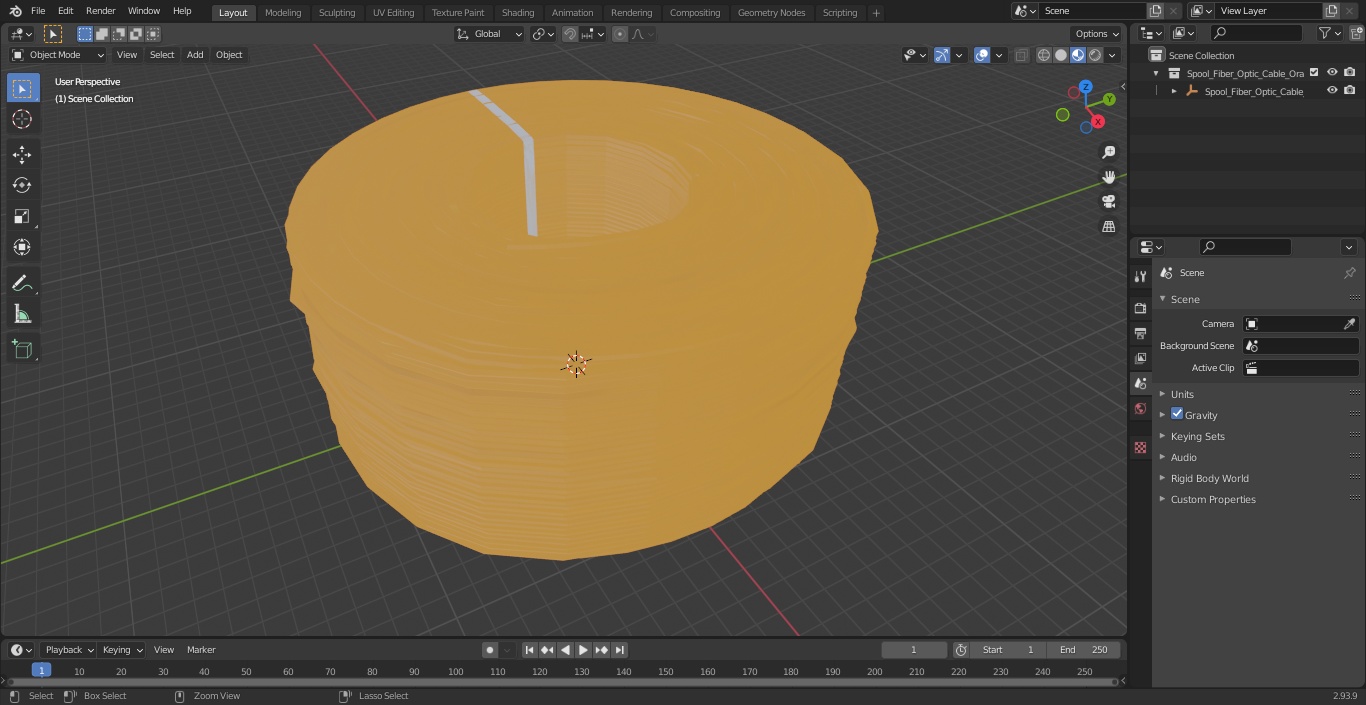Click the End frame field
The image size is (1366, 705).
pos(1084,650)
